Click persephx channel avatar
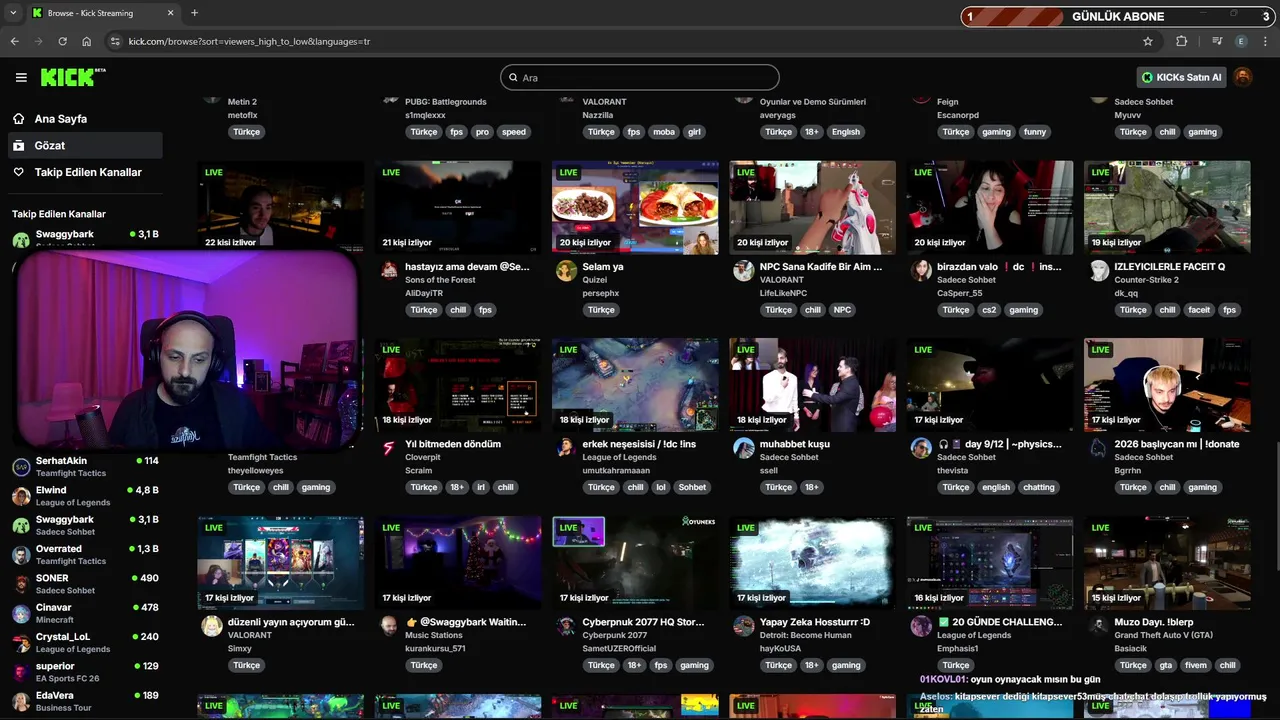Screen dimensions: 1280x720 point(566,270)
